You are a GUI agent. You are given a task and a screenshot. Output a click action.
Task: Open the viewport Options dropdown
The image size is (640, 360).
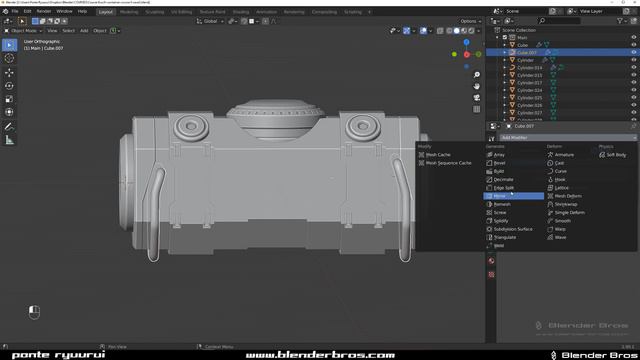pyautogui.click(x=470, y=21)
